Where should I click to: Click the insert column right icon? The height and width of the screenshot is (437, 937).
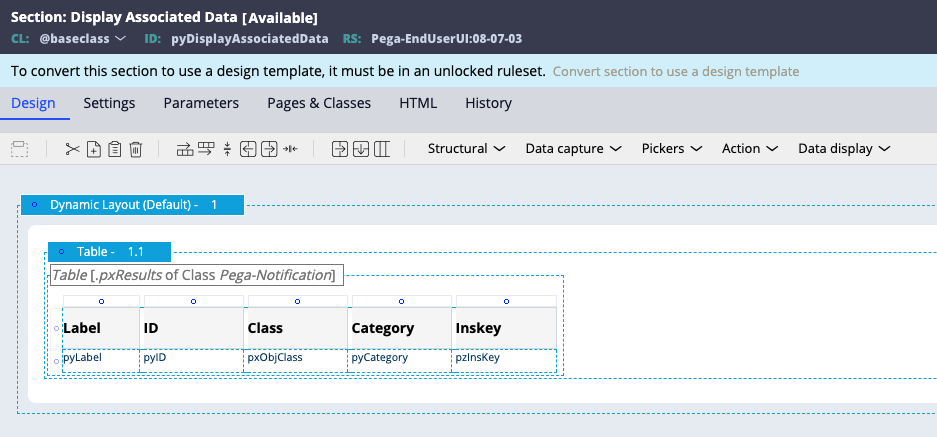tap(269, 149)
